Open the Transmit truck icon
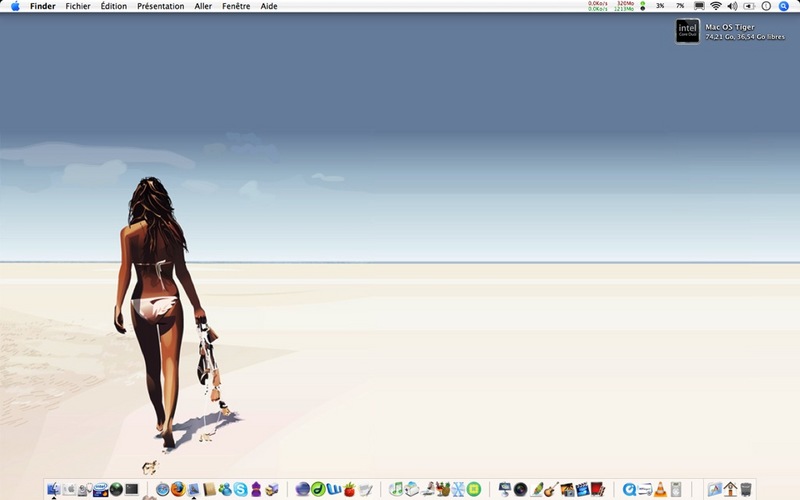 coord(271,489)
